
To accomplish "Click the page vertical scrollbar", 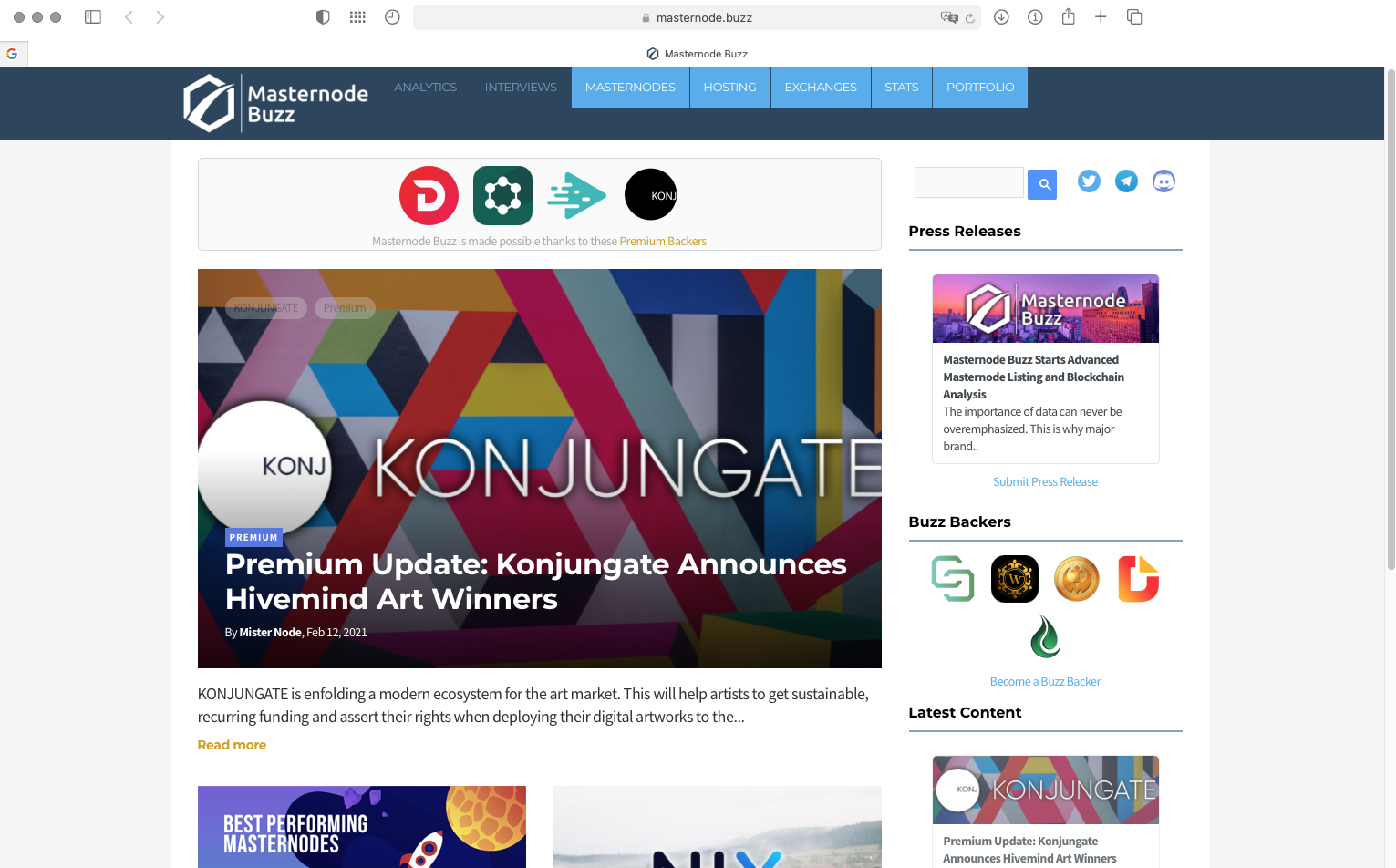I will [1391, 319].
